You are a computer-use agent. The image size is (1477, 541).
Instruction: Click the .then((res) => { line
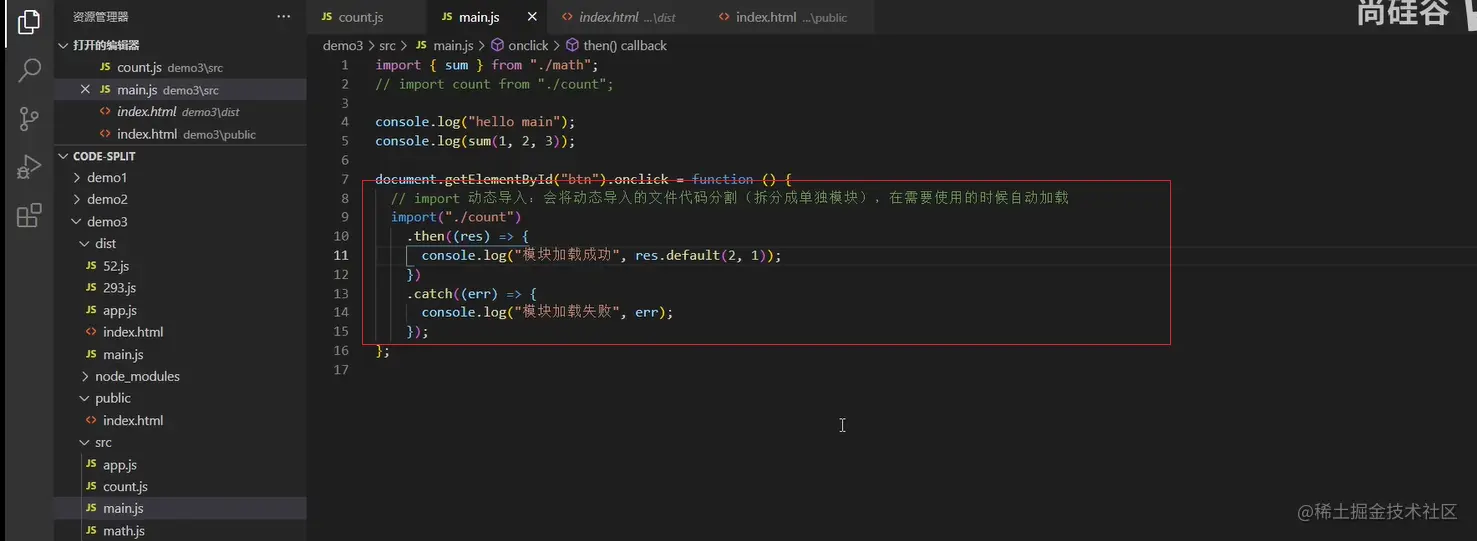467,236
